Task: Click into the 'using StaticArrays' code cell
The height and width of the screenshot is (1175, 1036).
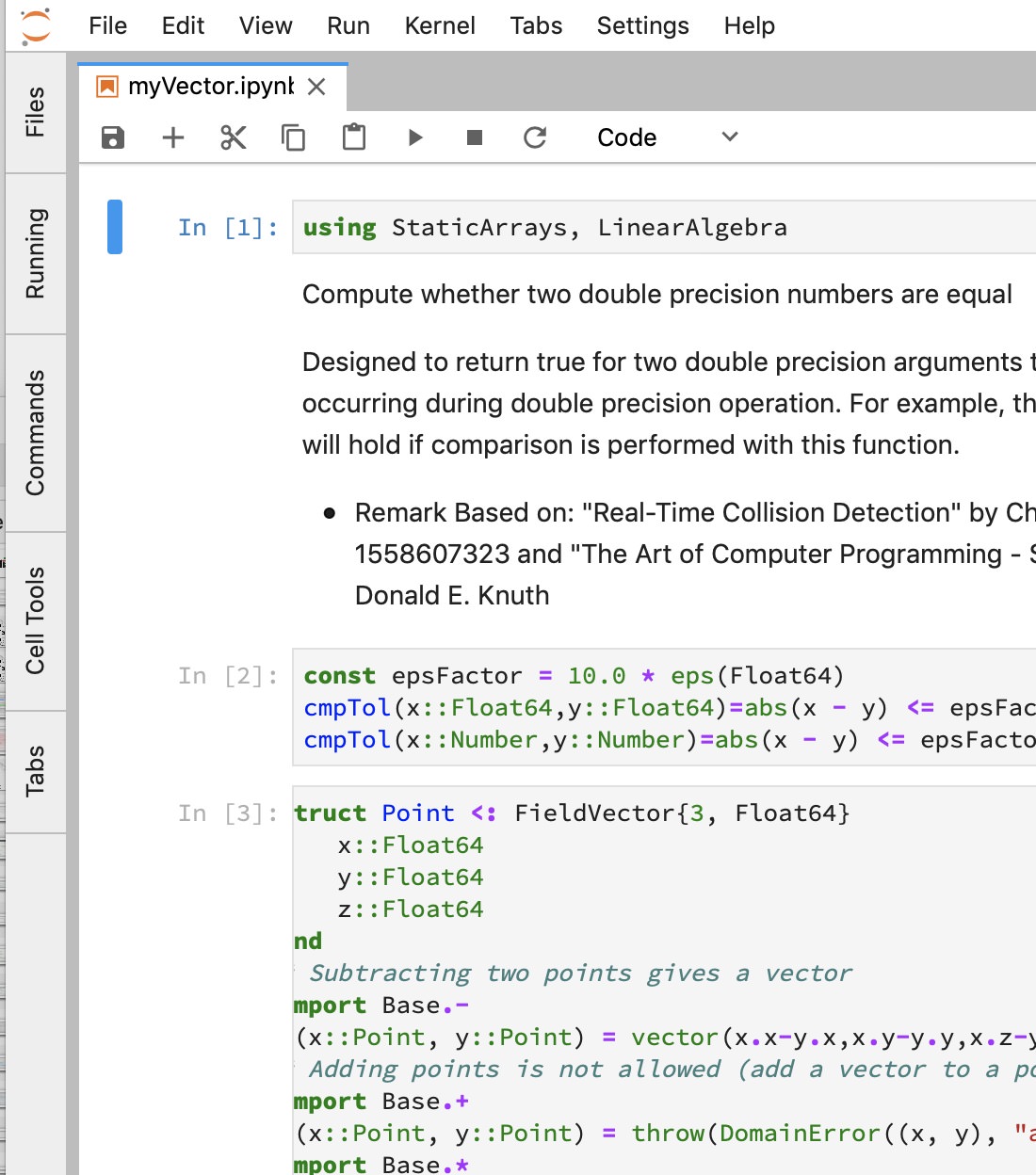Action: (664, 227)
